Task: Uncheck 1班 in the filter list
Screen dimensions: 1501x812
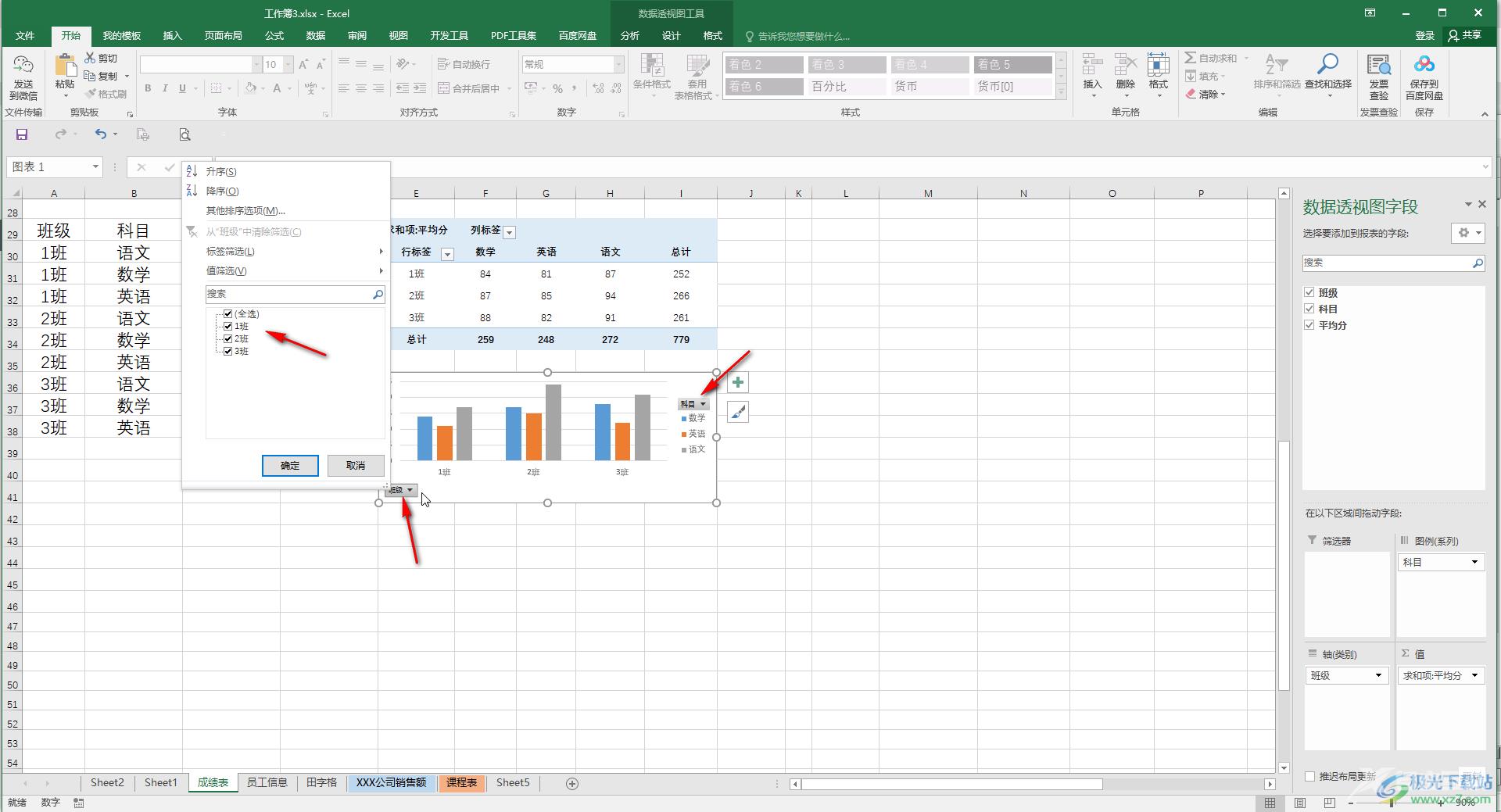Action: click(x=228, y=327)
